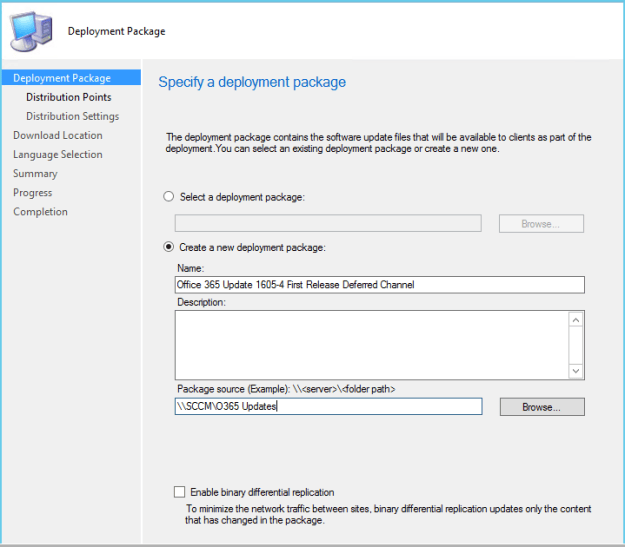Open the Summary step
This screenshot has height=547, width=625.
tap(35, 173)
